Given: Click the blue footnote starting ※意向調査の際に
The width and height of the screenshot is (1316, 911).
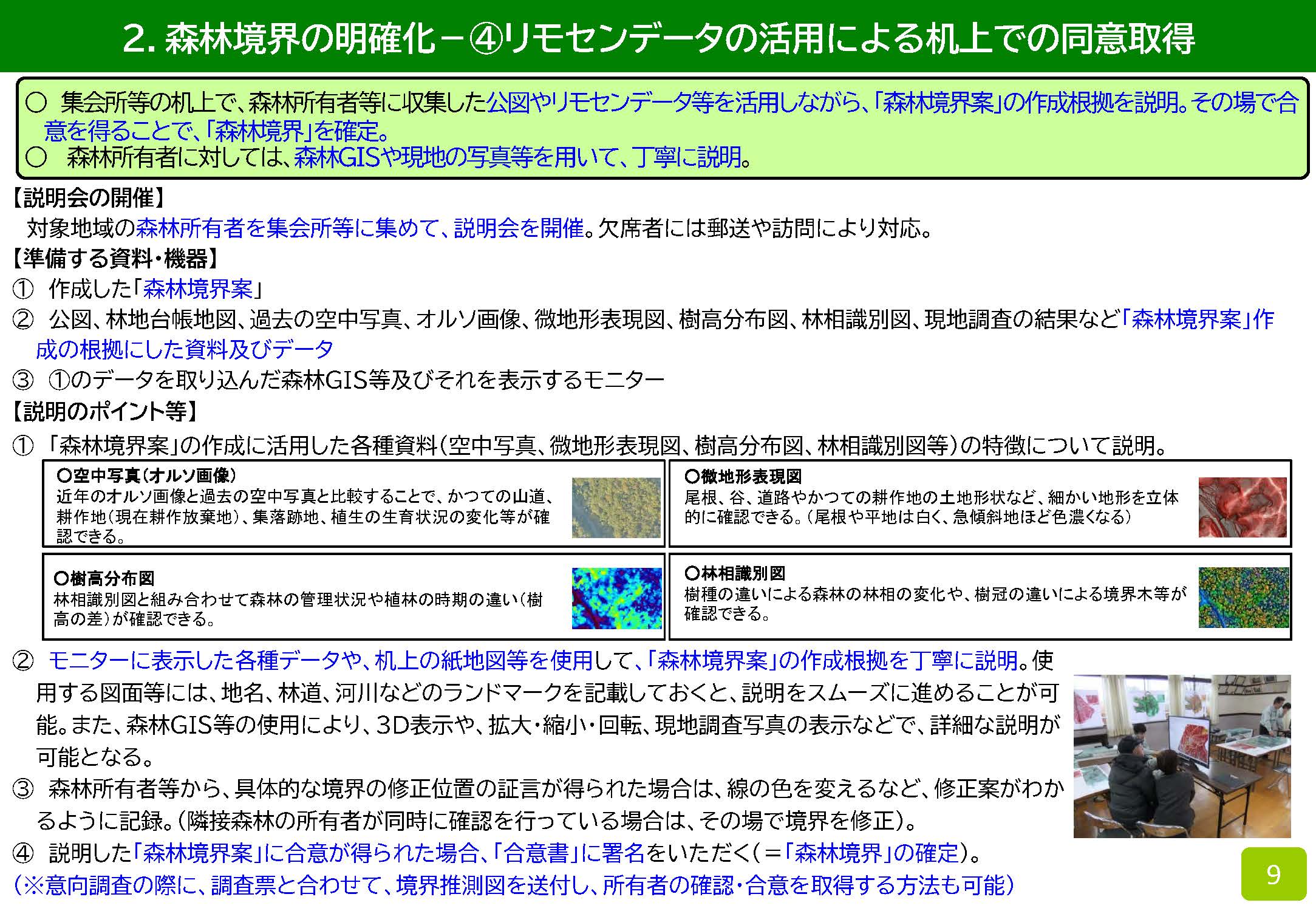Looking at the screenshot, I should (514, 885).
